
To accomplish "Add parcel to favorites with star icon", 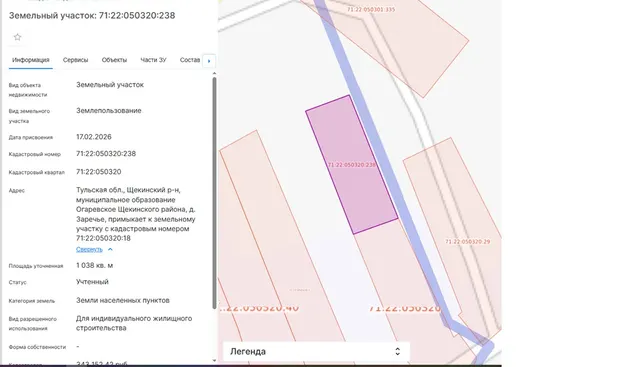I will pos(18,37).
